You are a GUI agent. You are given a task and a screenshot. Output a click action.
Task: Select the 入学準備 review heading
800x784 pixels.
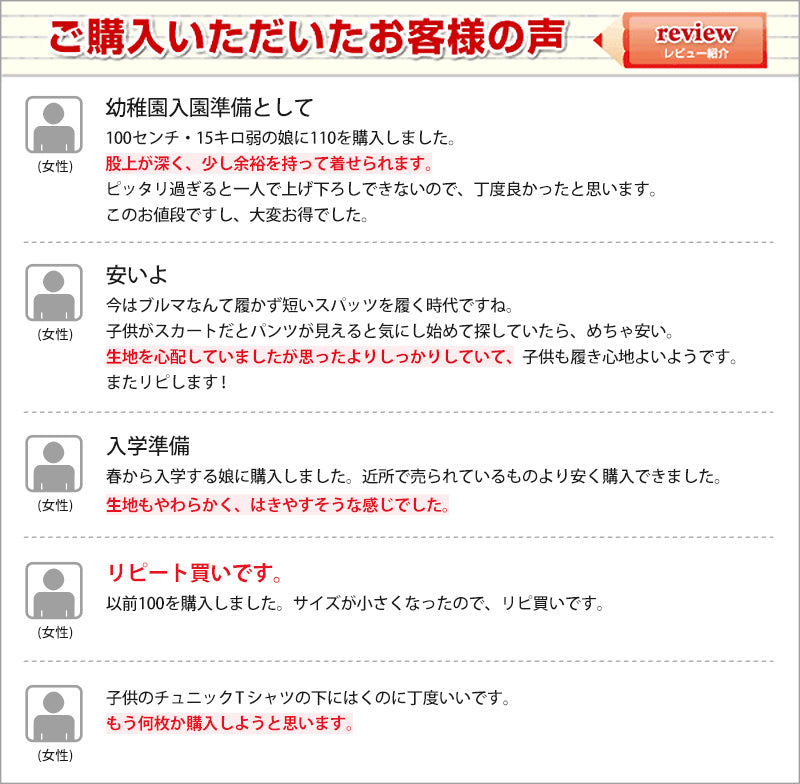click(x=148, y=446)
